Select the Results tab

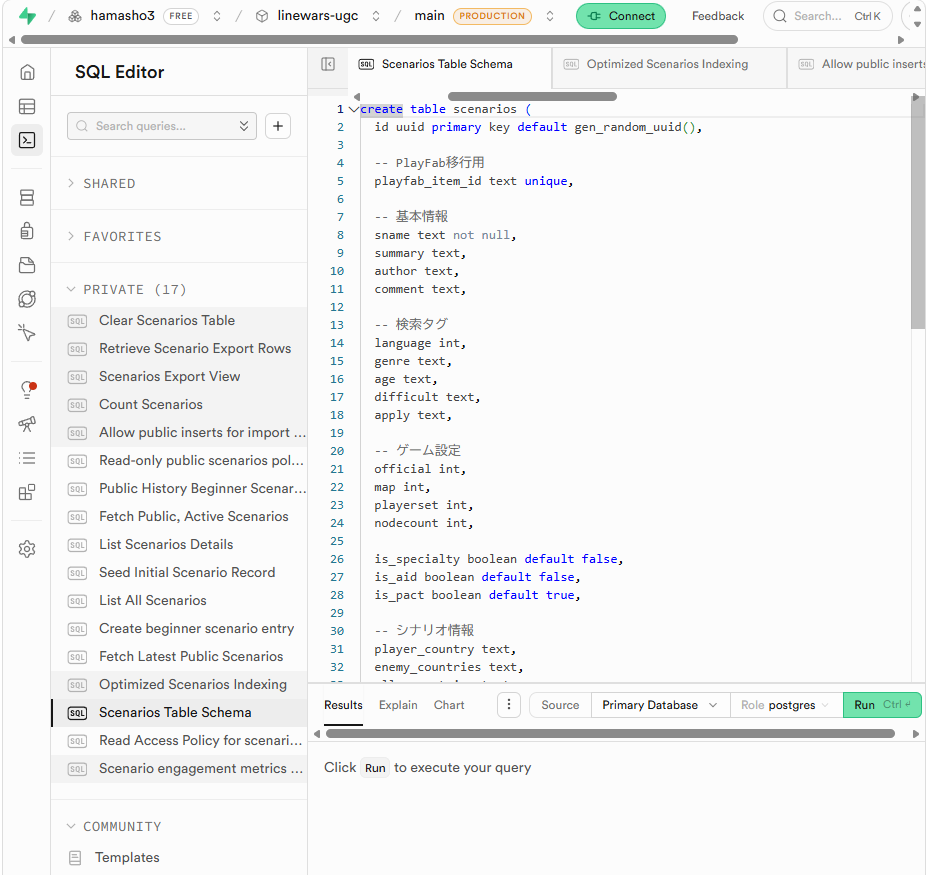tap(343, 705)
